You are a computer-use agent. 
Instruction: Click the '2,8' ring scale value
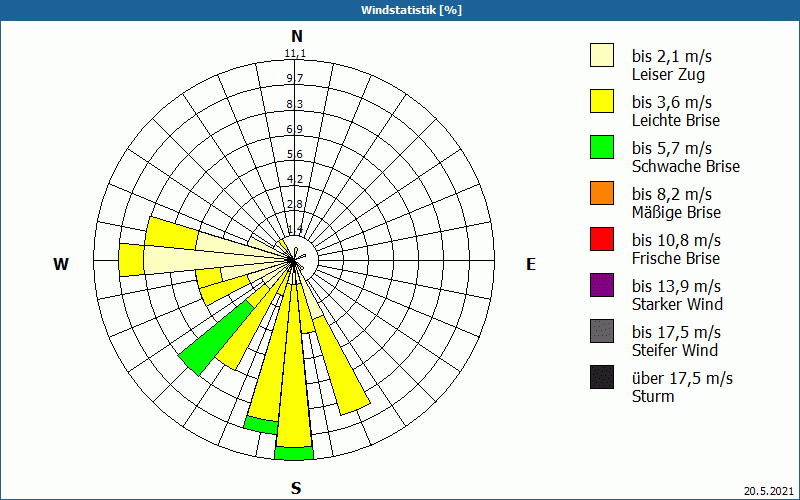click(295, 205)
